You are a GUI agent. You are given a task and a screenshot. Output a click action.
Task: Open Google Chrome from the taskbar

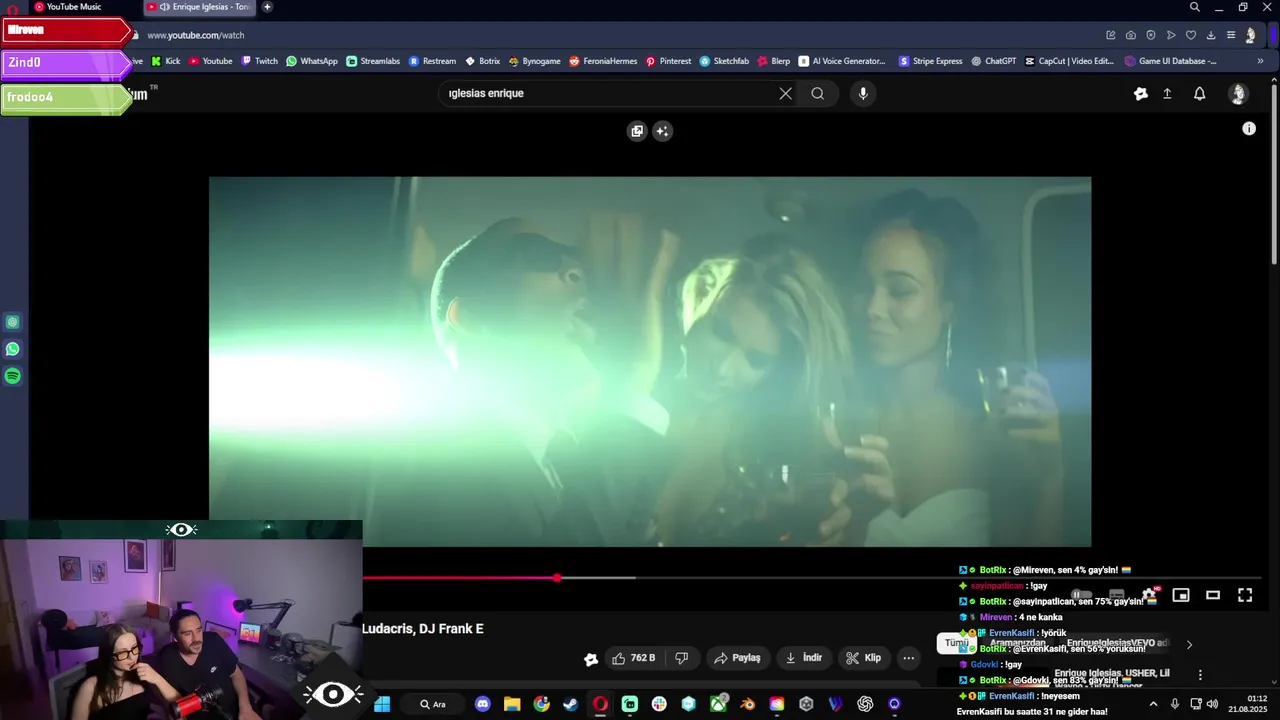point(542,704)
